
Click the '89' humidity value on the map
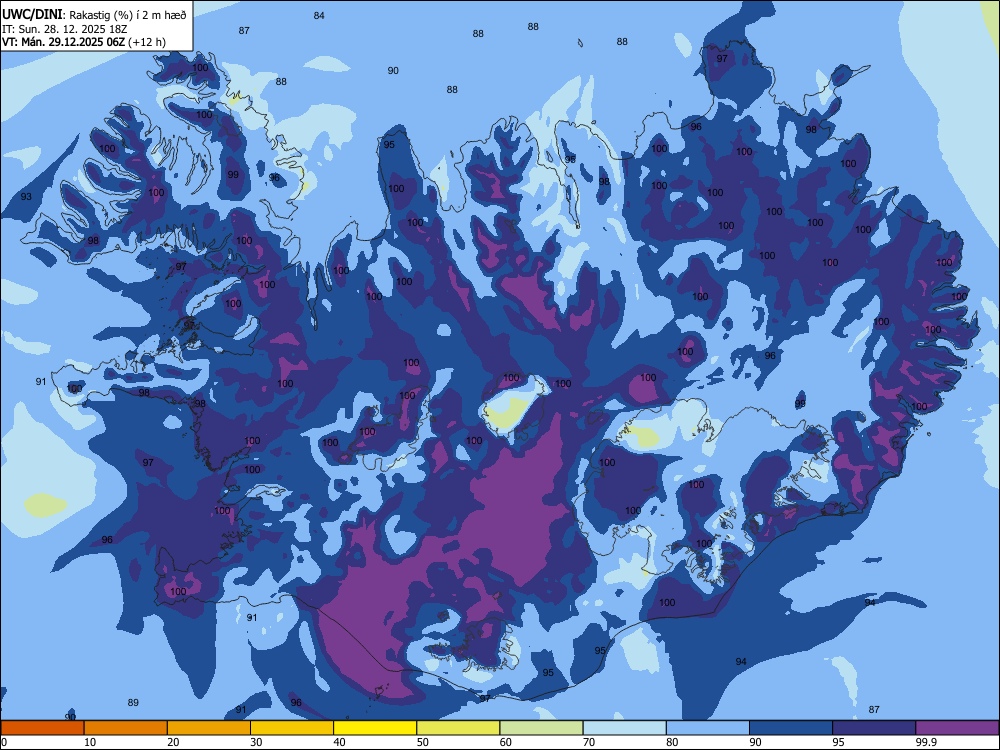click(x=133, y=703)
